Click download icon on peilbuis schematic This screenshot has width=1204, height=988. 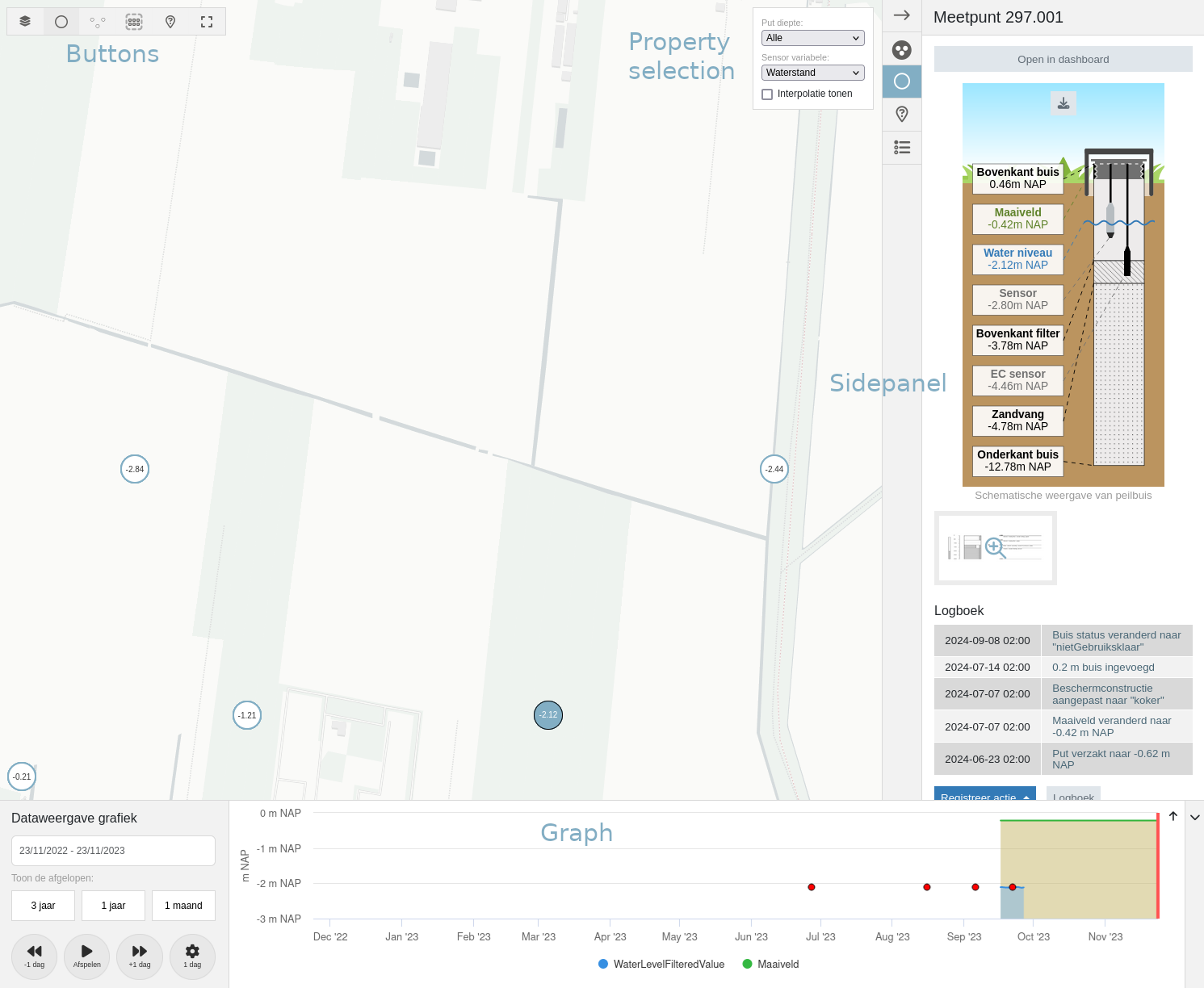(x=1063, y=103)
